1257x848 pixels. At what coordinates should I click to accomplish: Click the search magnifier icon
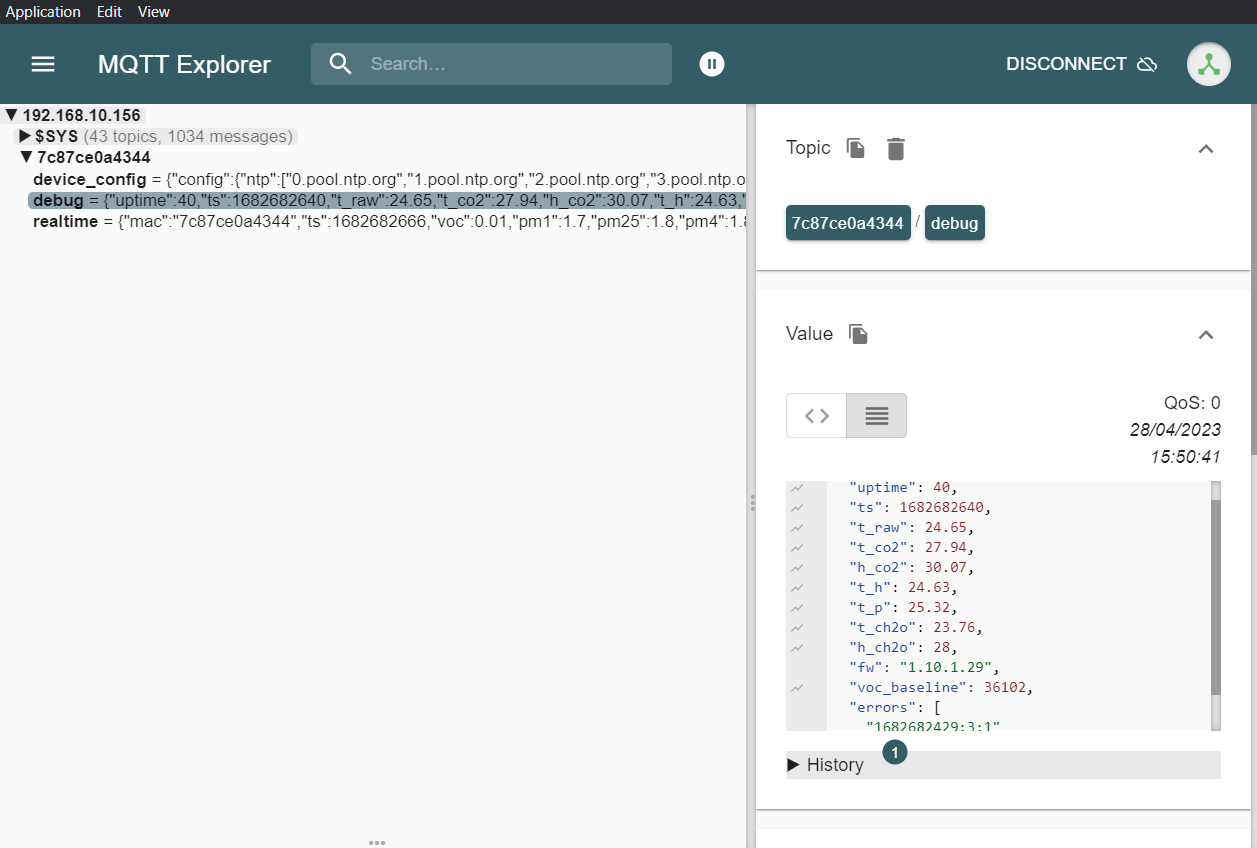[341, 64]
